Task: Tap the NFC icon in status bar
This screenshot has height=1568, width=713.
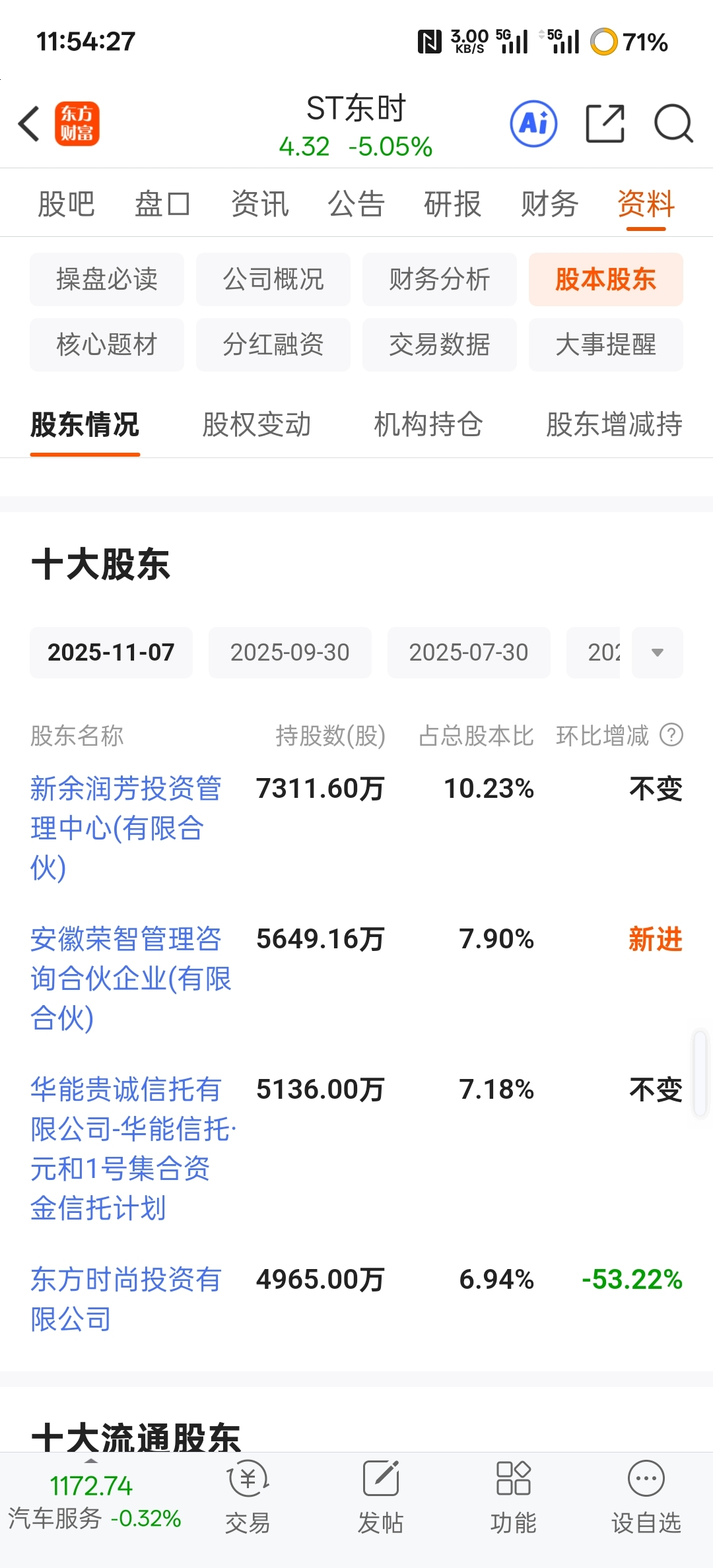Action: point(430,42)
